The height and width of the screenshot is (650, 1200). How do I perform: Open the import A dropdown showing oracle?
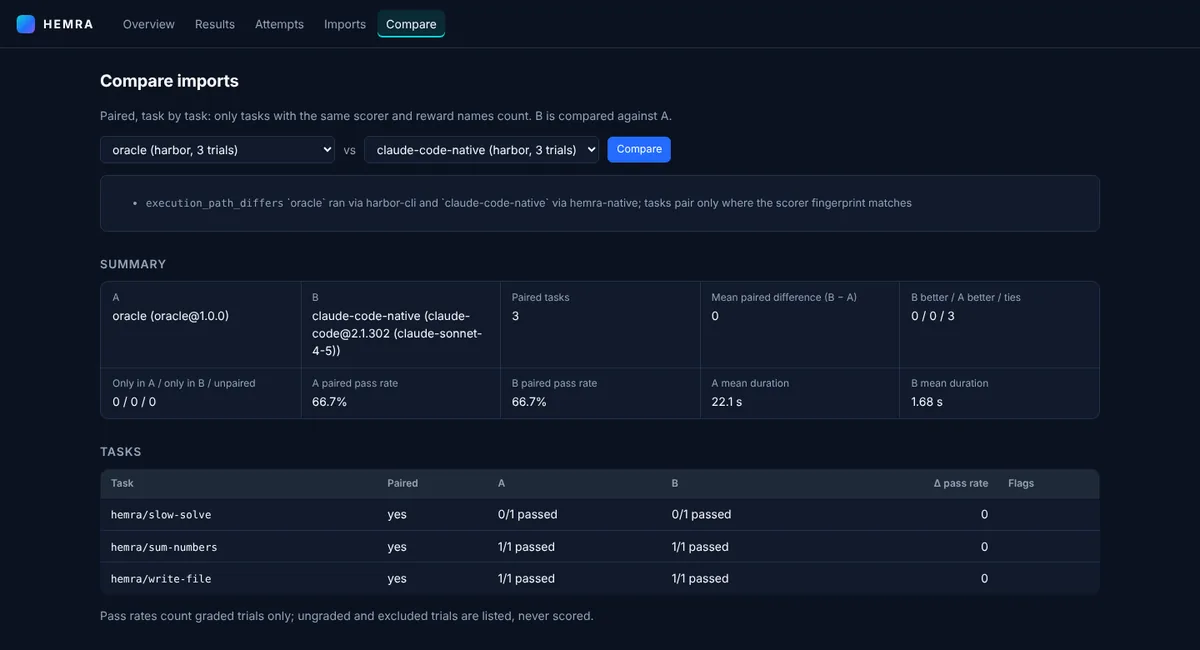[x=217, y=150]
